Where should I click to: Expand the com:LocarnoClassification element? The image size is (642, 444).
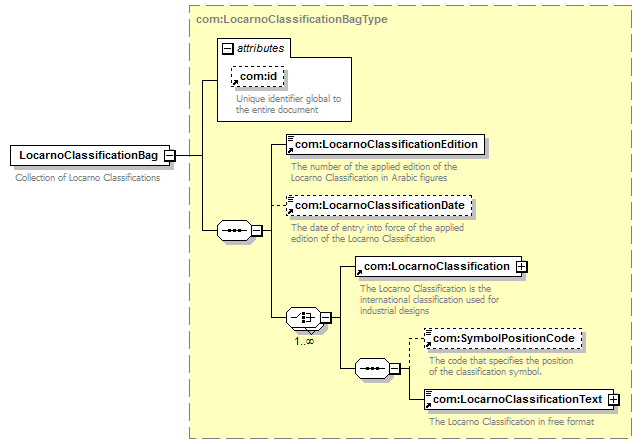521,266
